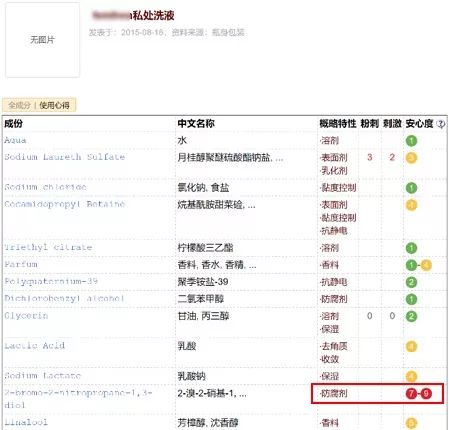This screenshot has height=430, width=449.
Task: Click the yellow safety badge for Cocamidopropyl Betaine
Action: pos(411,205)
